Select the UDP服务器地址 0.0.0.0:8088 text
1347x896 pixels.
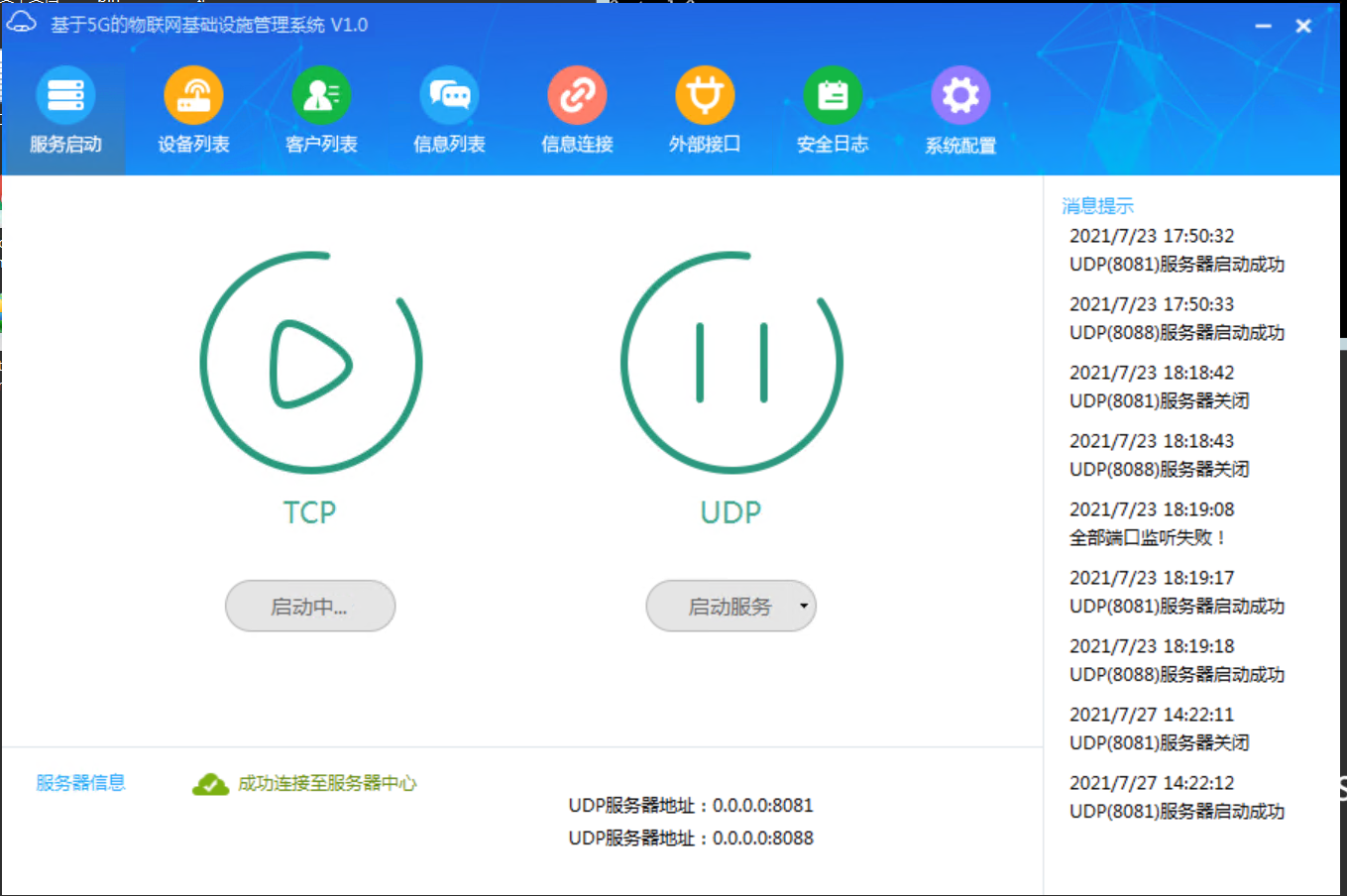(x=691, y=839)
